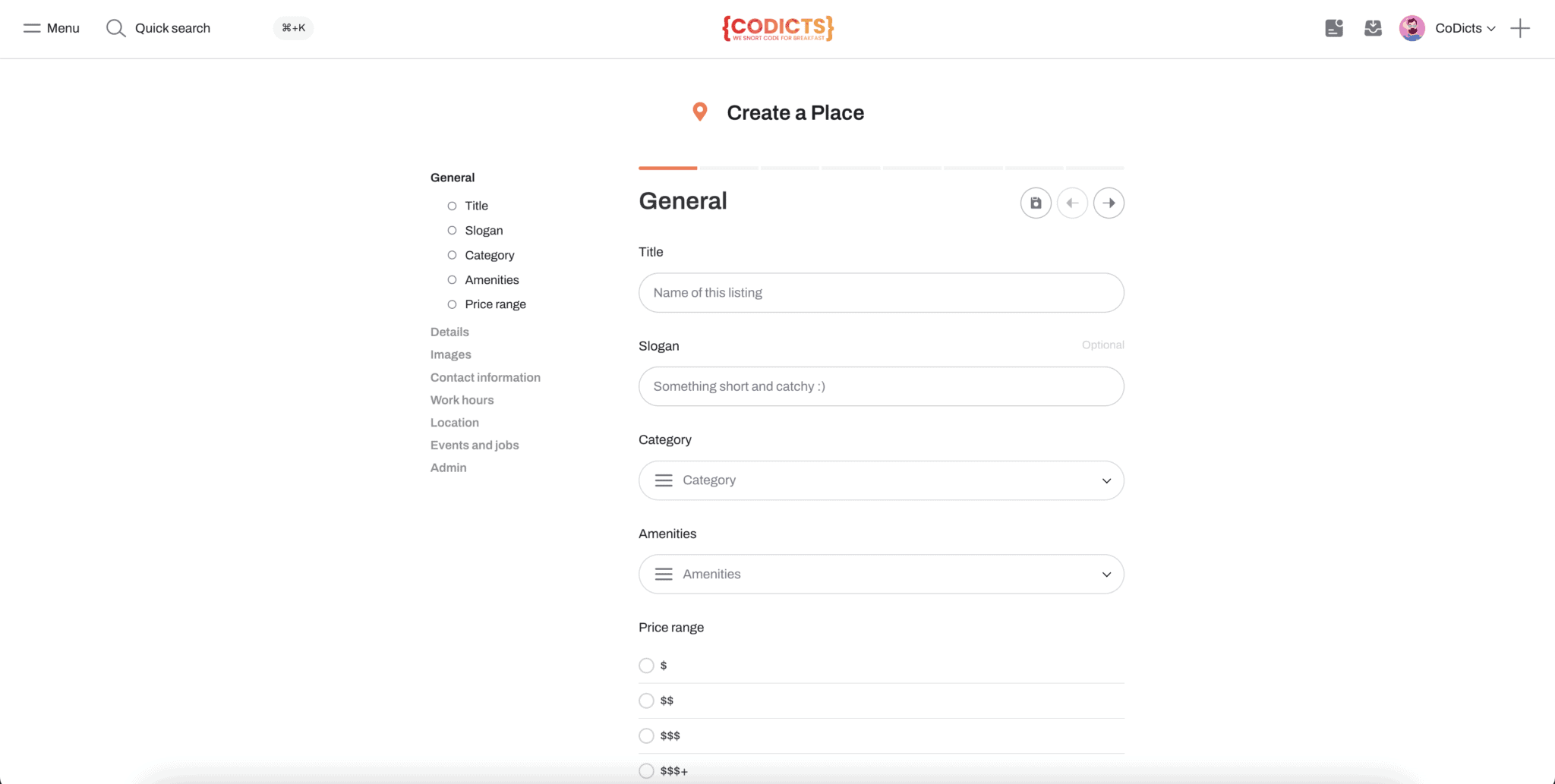1555x784 pixels.
Task: Expand the Amenities dropdown
Action: (880, 574)
